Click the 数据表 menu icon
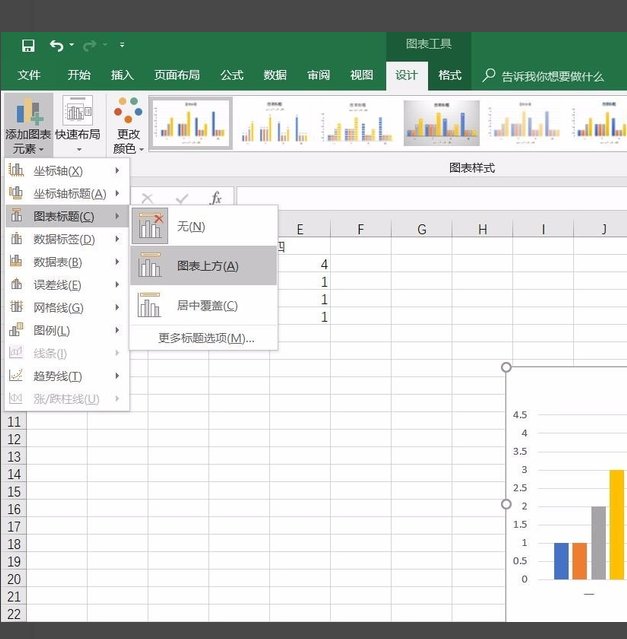This screenshot has height=639, width=627. coord(16,261)
